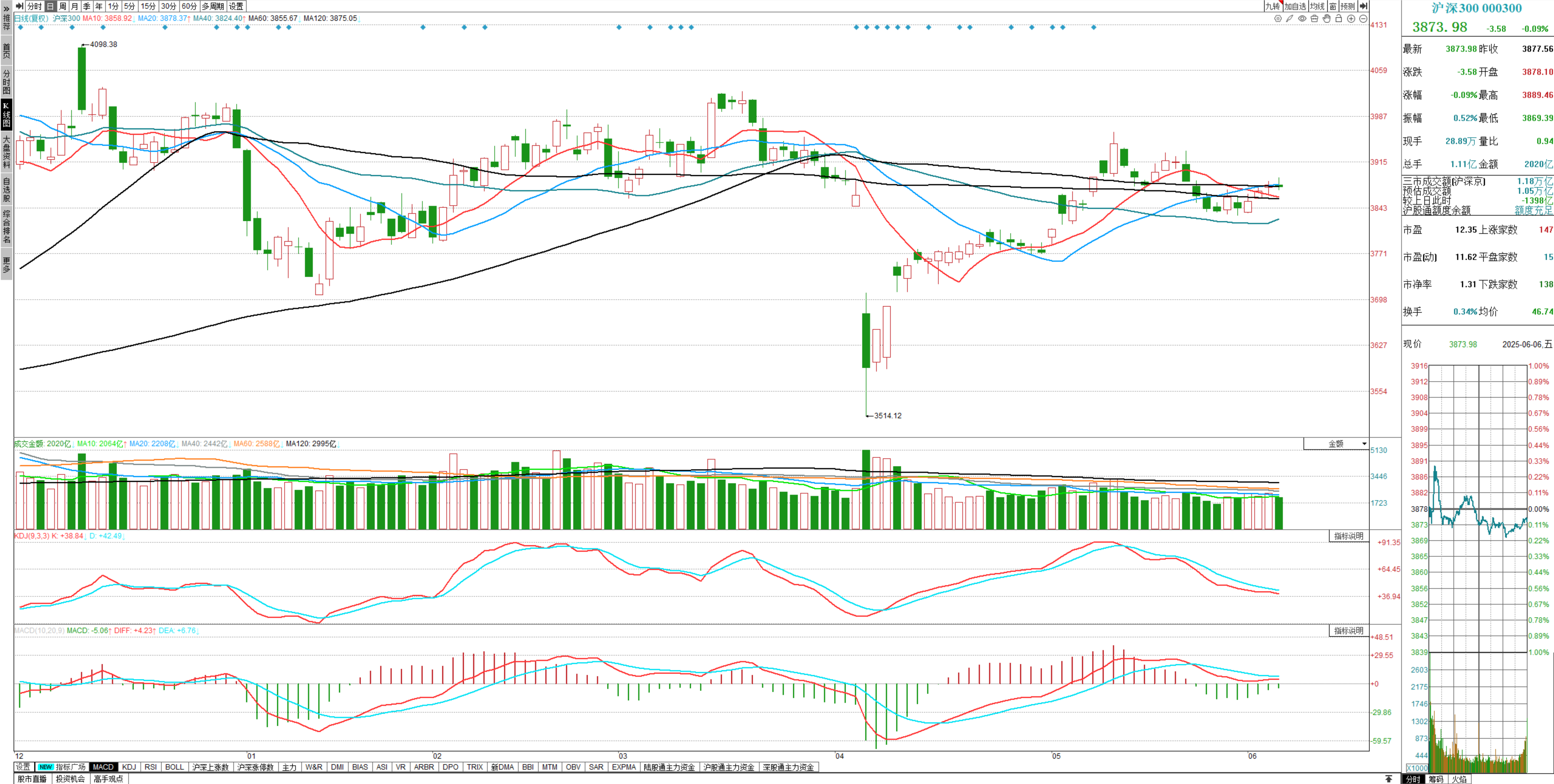Viewport: 1554px width, 784px height.
Task: Click the 预测 forecast button
Action: point(1348,6)
